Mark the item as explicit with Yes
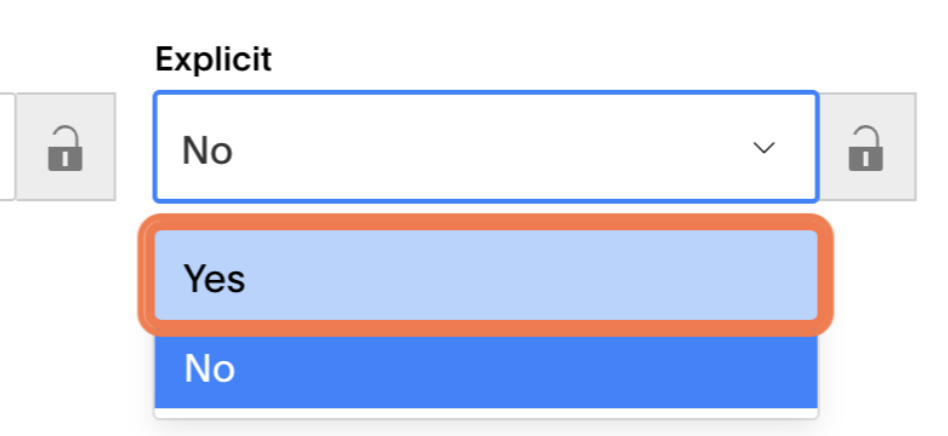The width and height of the screenshot is (948, 436). coord(486,275)
